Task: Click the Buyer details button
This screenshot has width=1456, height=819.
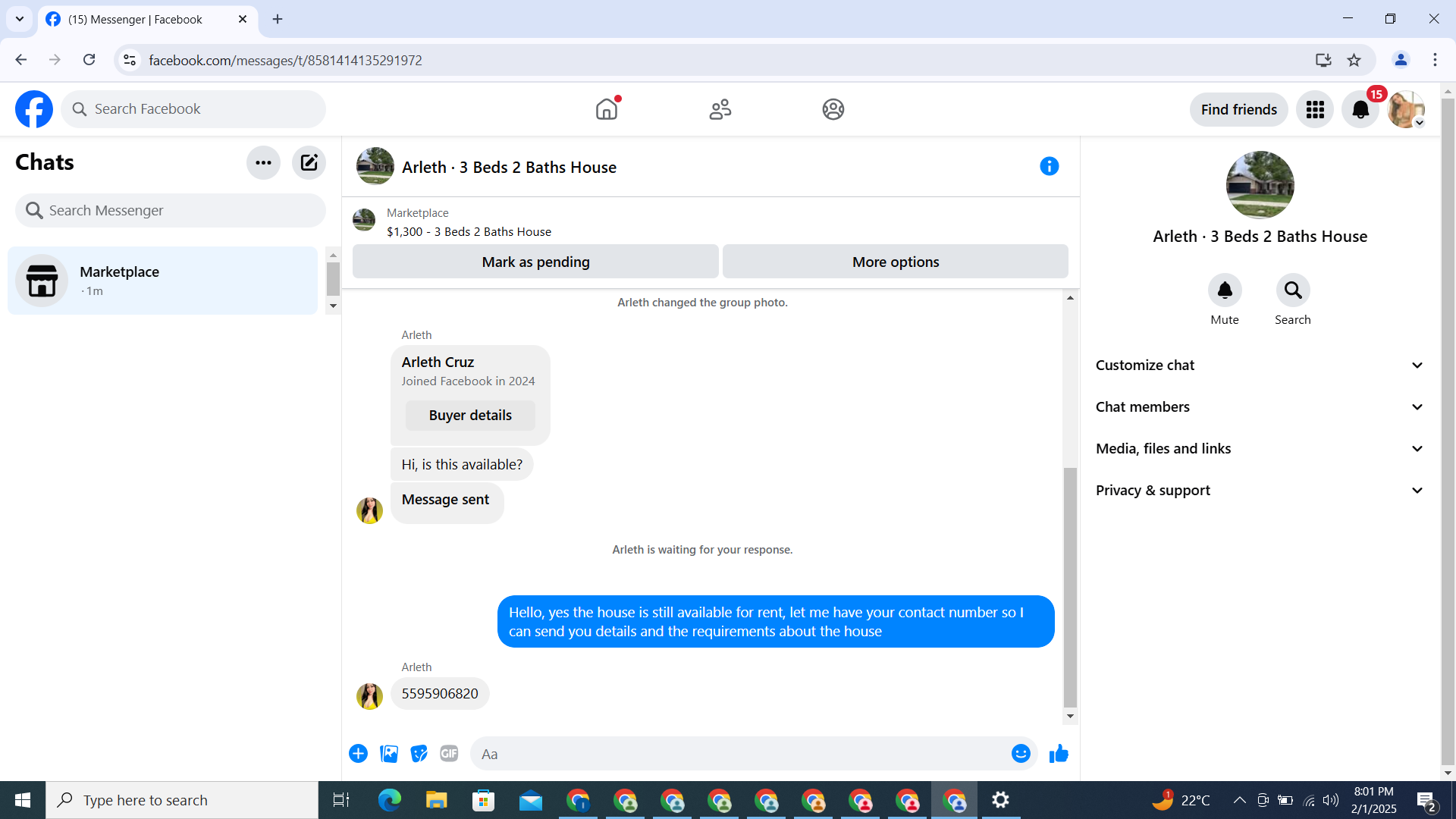Action: point(470,416)
